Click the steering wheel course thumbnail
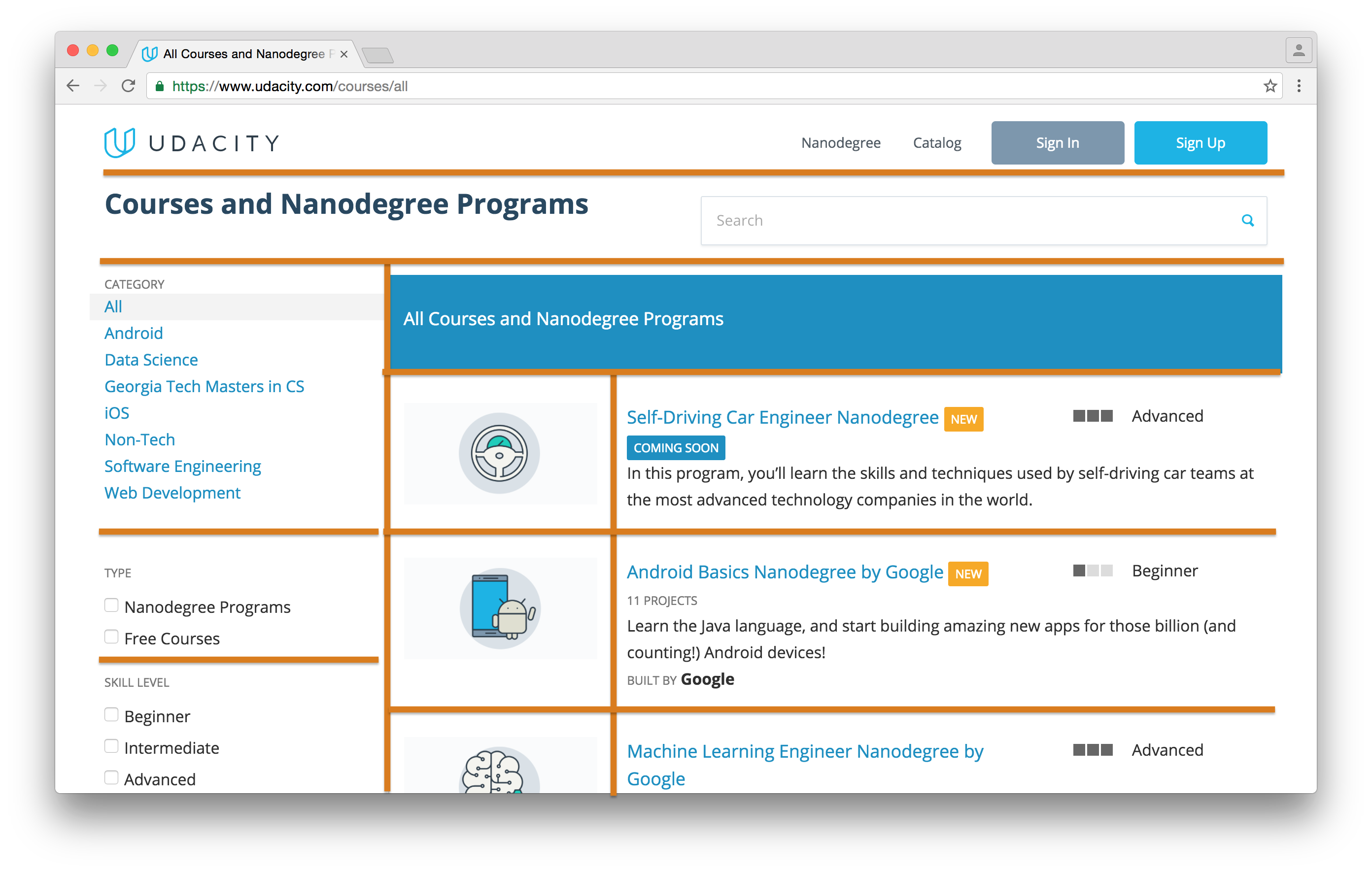This screenshot has width=1372, height=872. (500, 453)
